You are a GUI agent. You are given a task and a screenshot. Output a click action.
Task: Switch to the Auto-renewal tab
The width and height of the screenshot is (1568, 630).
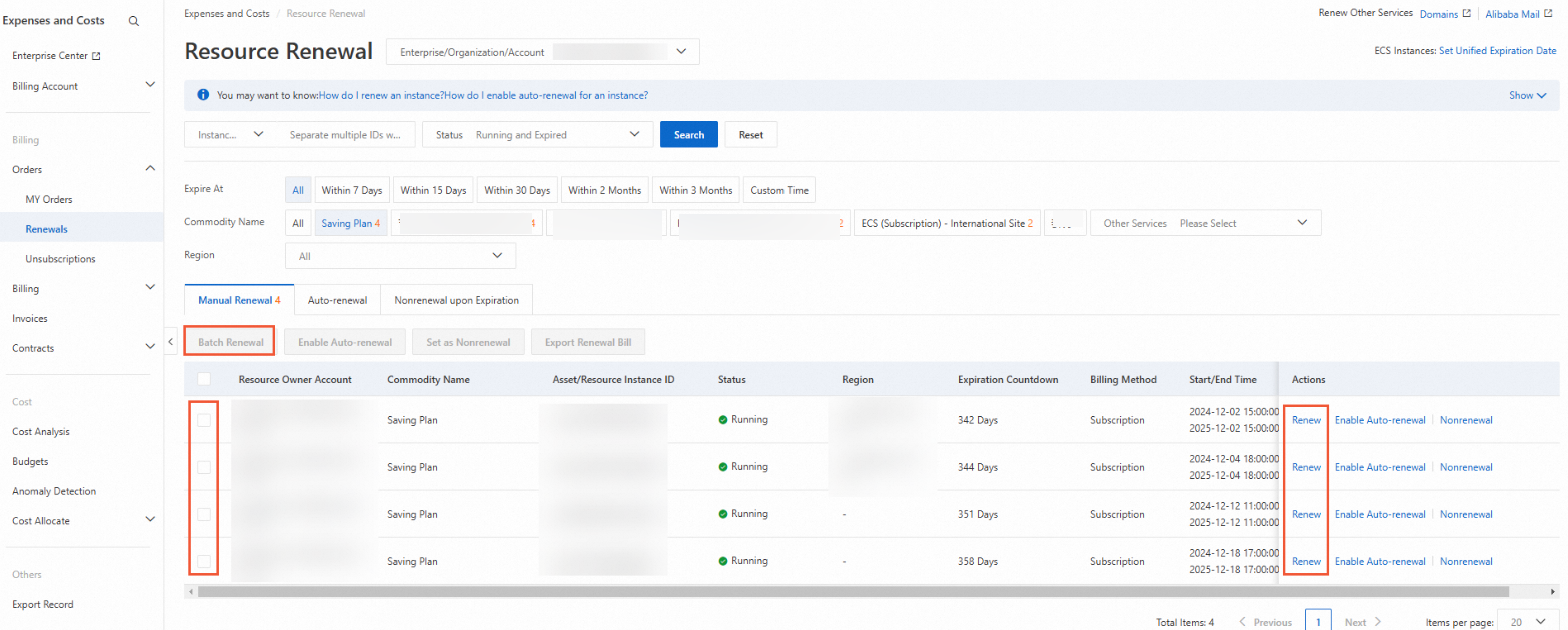[337, 300]
